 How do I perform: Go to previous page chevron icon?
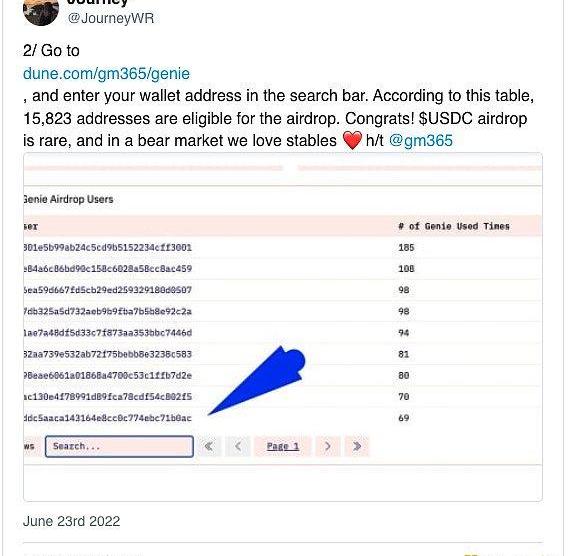[x=238, y=446]
